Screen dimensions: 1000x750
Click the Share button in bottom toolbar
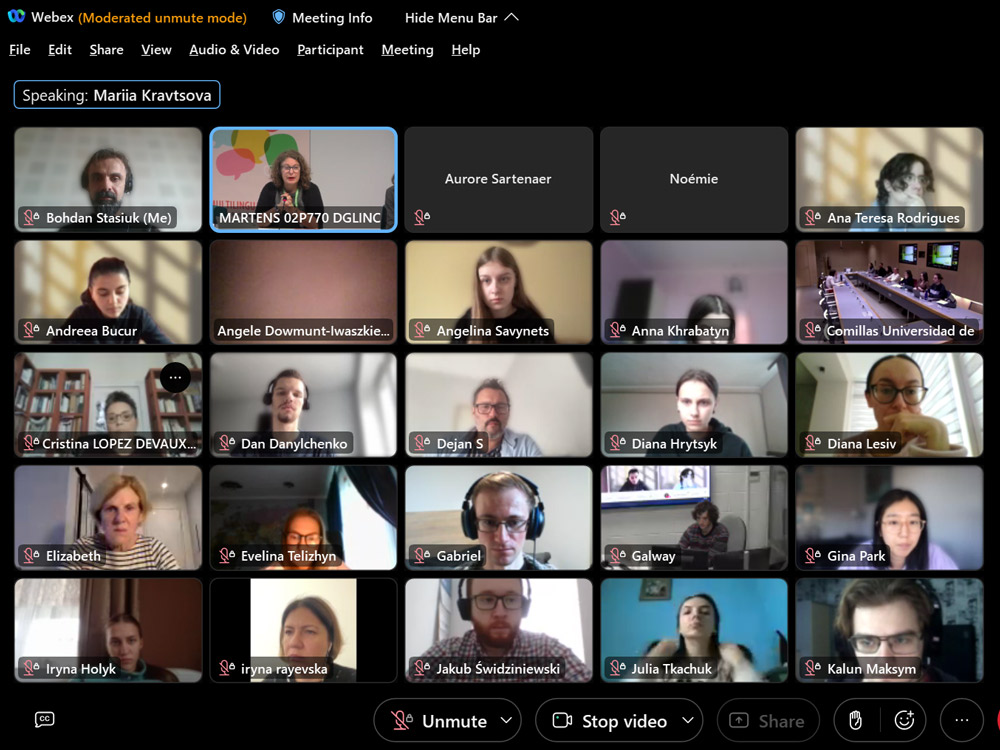click(x=767, y=720)
